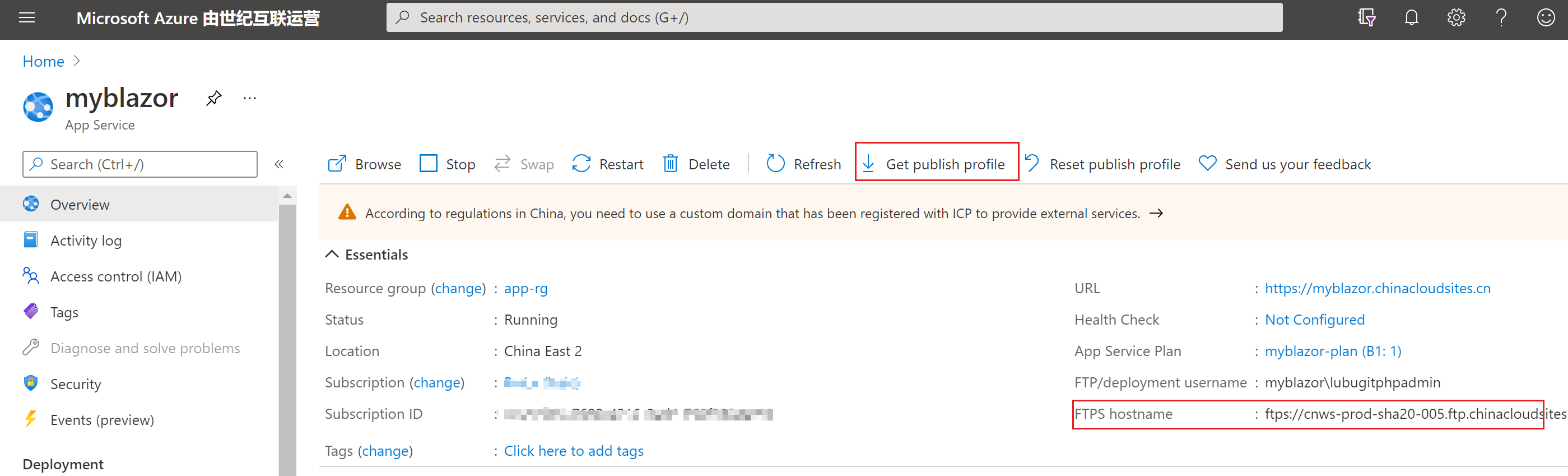Collapse the left sidebar menu
Viewport: 1568px width, 476px height.
[280, 165]
